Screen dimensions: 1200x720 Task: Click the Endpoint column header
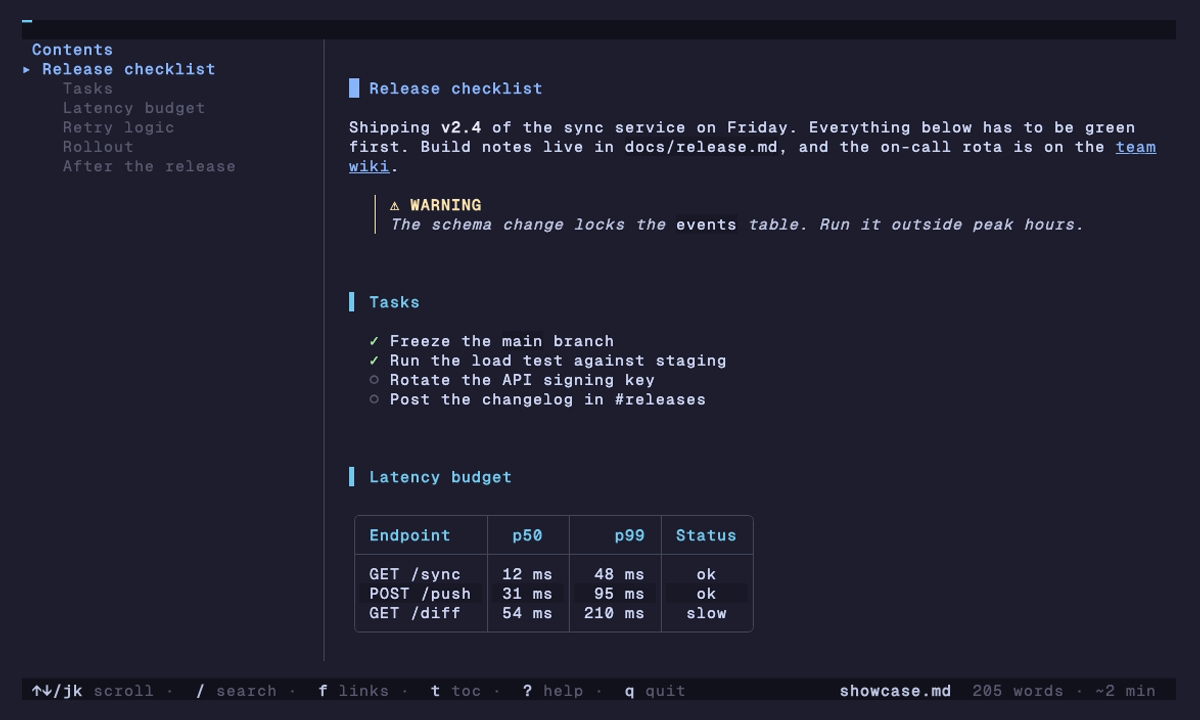click(x=410, y=535)
